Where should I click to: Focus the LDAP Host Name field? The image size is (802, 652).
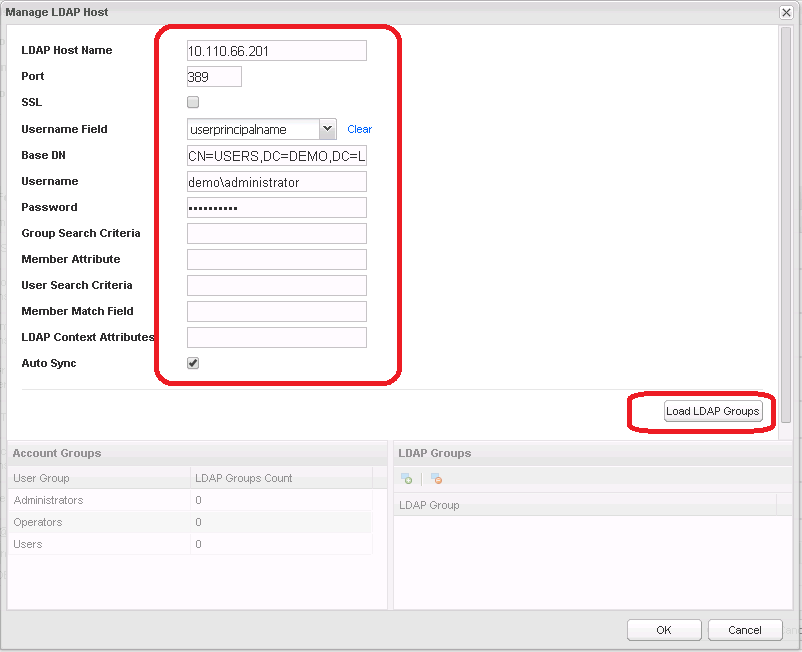click(x=276, y=51)
